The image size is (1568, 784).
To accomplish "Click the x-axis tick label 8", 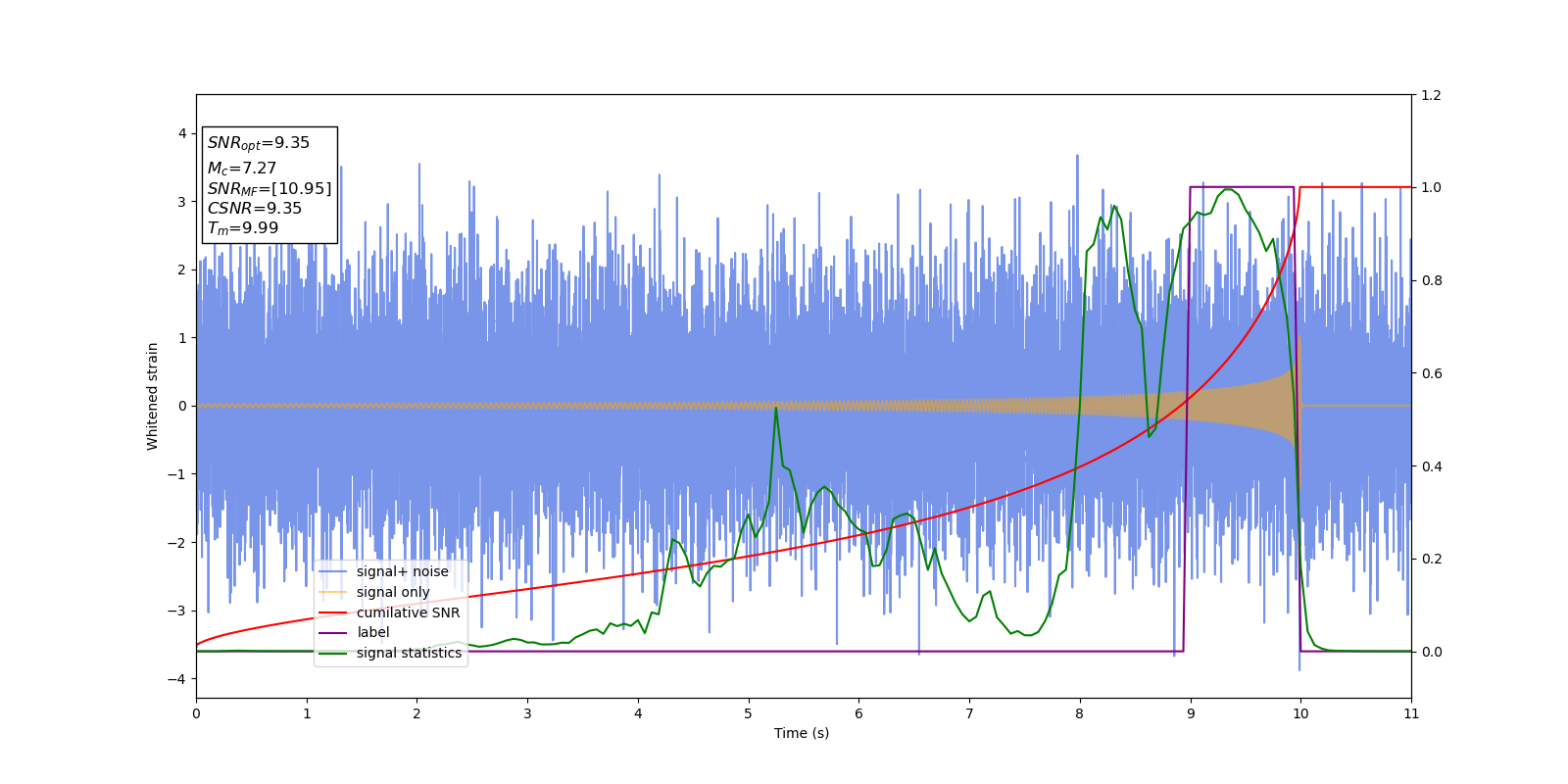I will pos(1080,713).
